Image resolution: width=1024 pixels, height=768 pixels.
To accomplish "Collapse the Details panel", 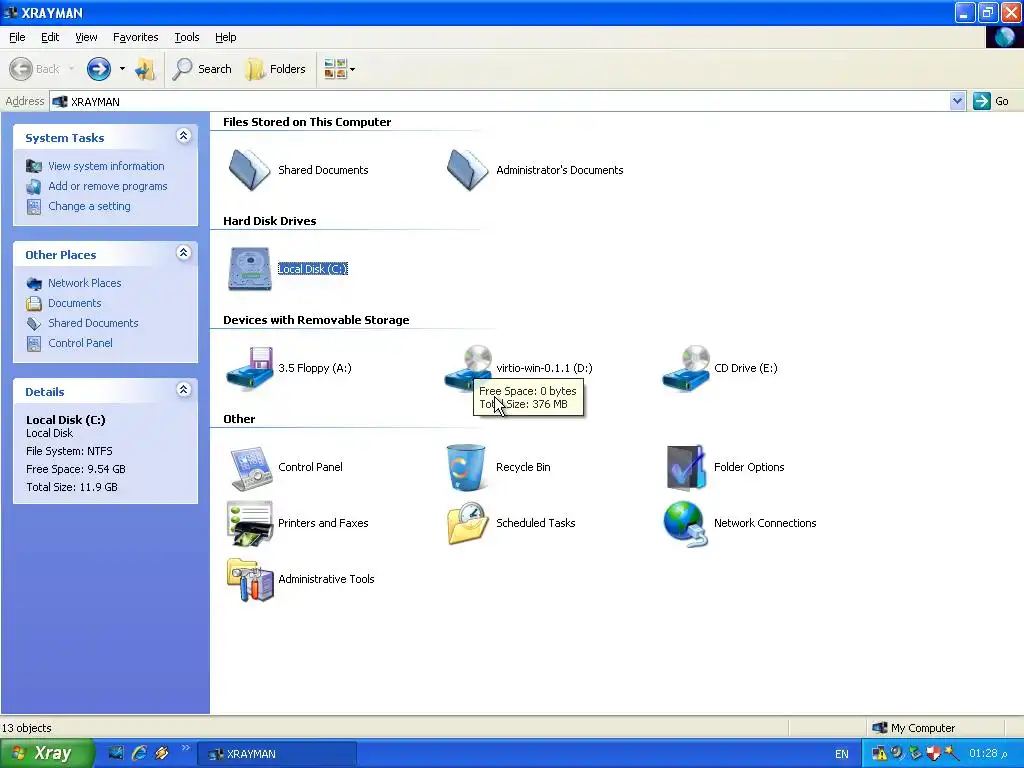I will point(184,390).
